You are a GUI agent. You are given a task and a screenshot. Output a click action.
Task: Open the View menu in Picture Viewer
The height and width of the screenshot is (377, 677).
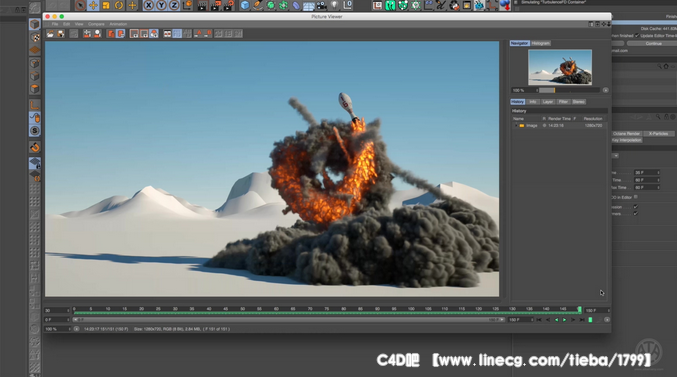pyautogui.click(x=79, y=24)
